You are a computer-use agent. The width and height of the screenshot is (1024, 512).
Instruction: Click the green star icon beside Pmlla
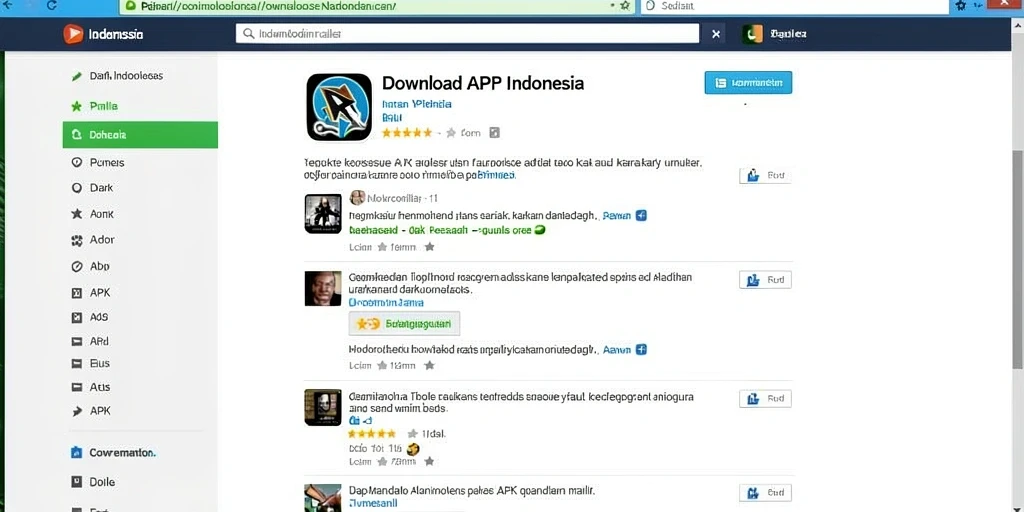76,106
